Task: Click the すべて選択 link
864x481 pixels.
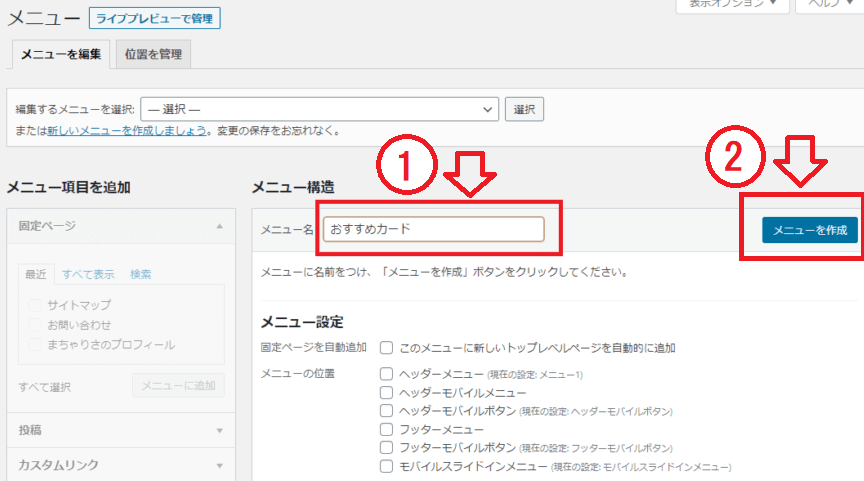Action: (44, 387)
